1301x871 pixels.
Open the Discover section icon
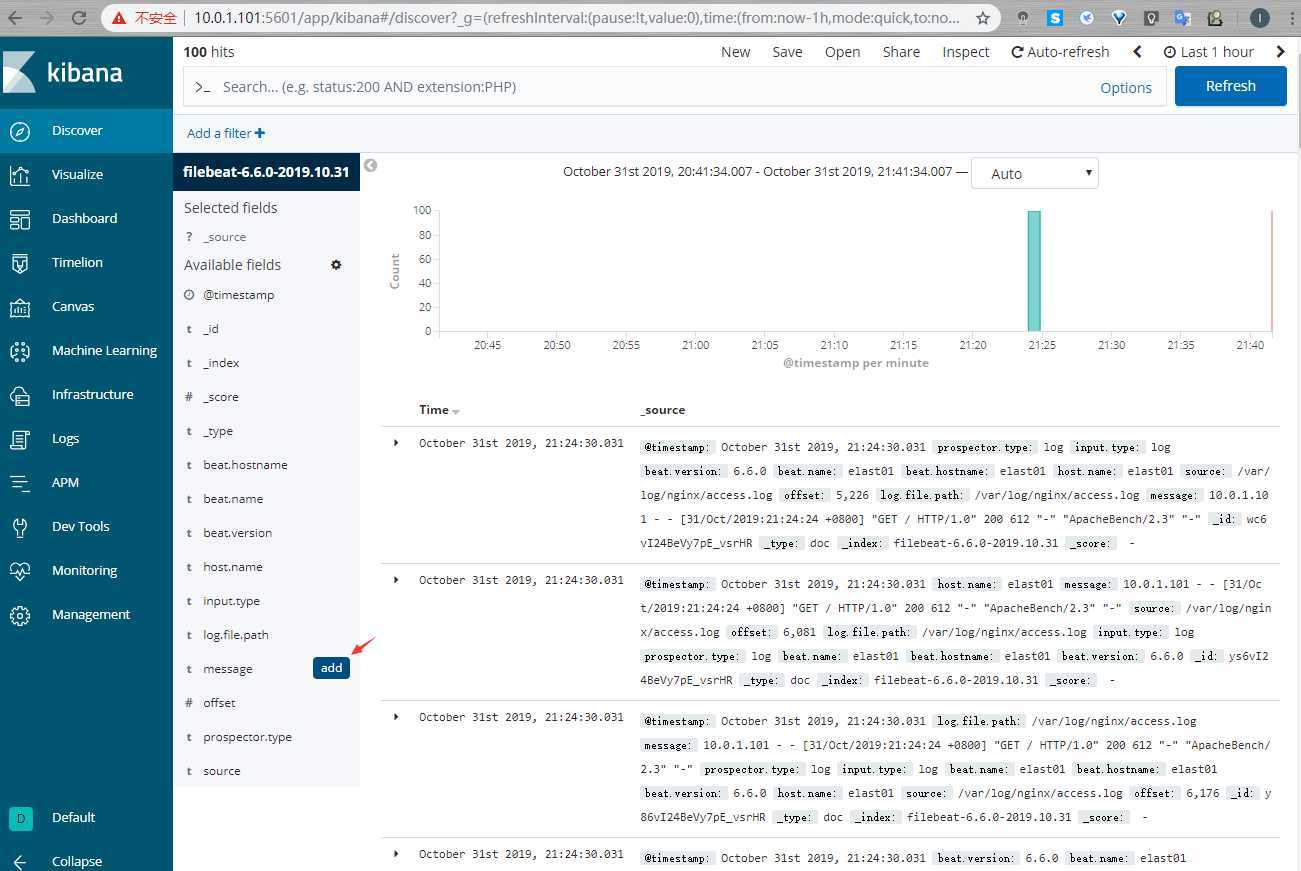(x=20, y=131)
